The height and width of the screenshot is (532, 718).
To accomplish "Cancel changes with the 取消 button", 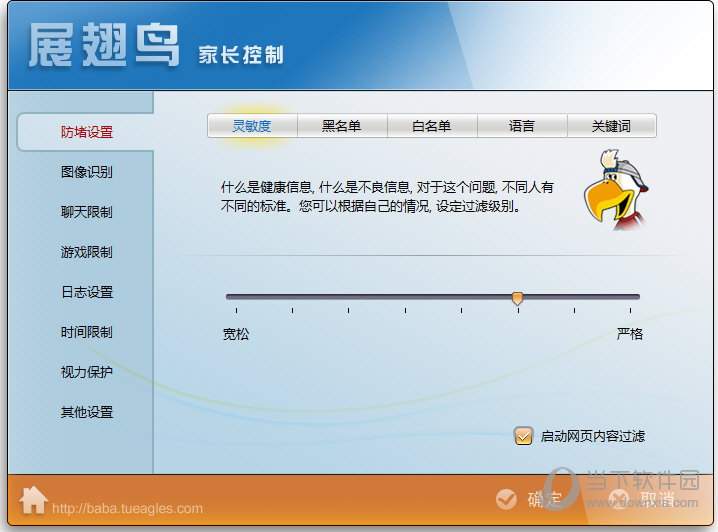I will click(642, 499).
